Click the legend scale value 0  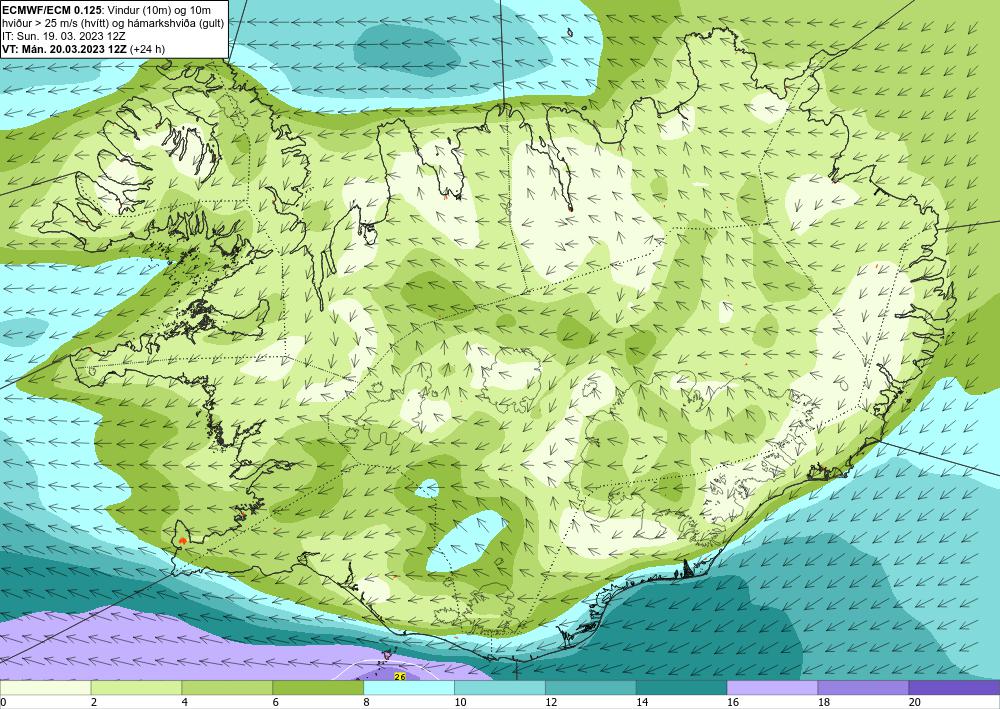(x=3, y=703)
